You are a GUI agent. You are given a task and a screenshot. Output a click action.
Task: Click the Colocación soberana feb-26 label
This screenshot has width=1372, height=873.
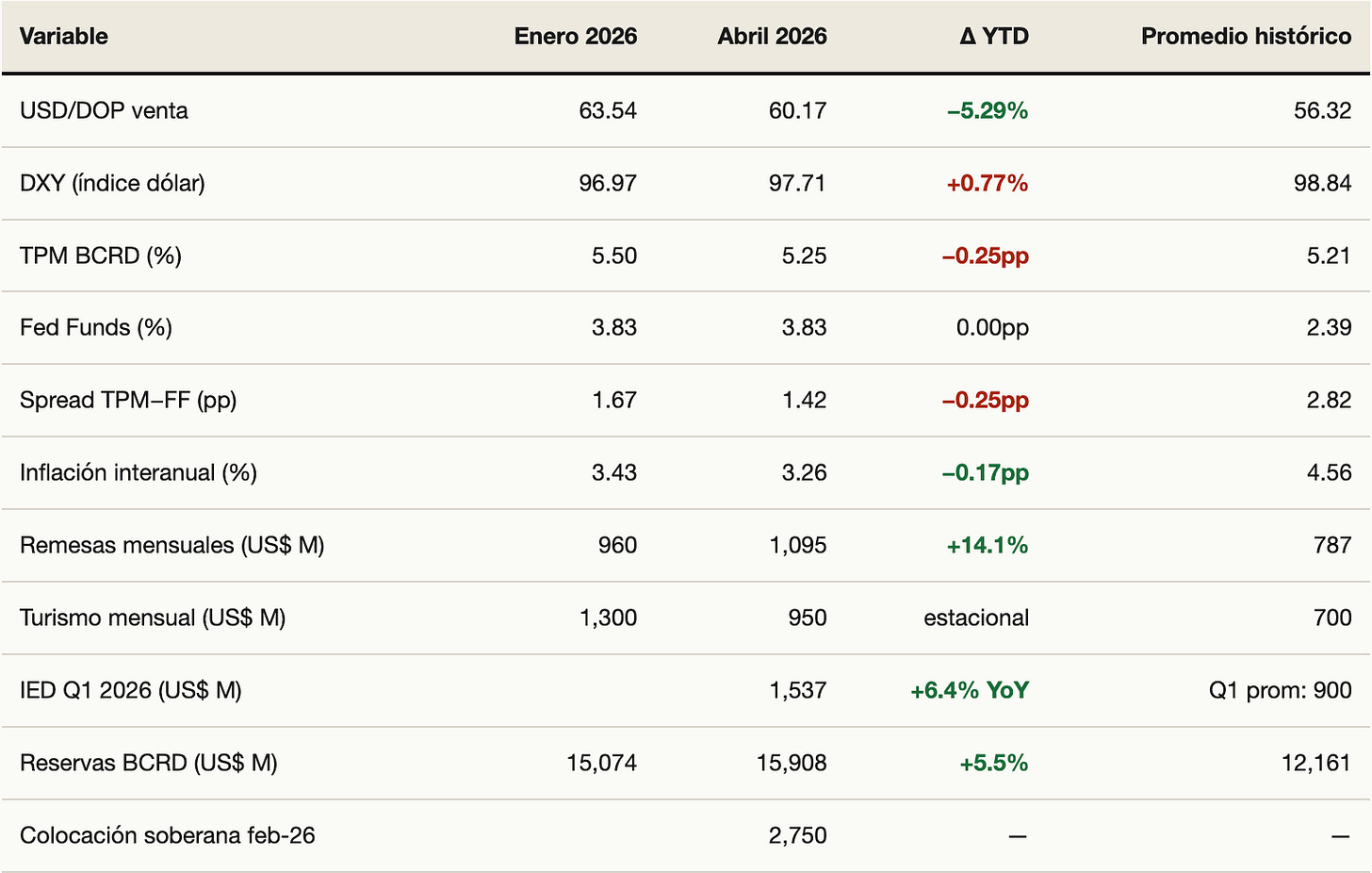pyautogui.click(x=168, y=835)
